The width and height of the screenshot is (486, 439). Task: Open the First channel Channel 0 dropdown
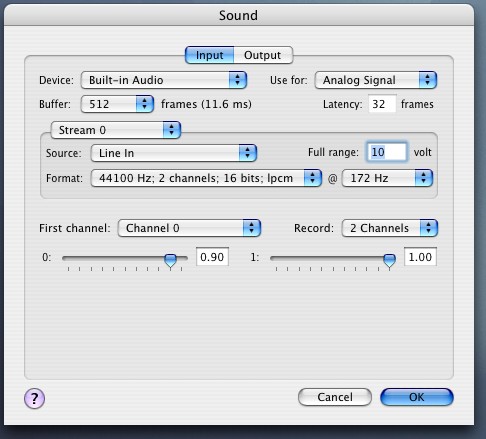[x=189, y=228]
